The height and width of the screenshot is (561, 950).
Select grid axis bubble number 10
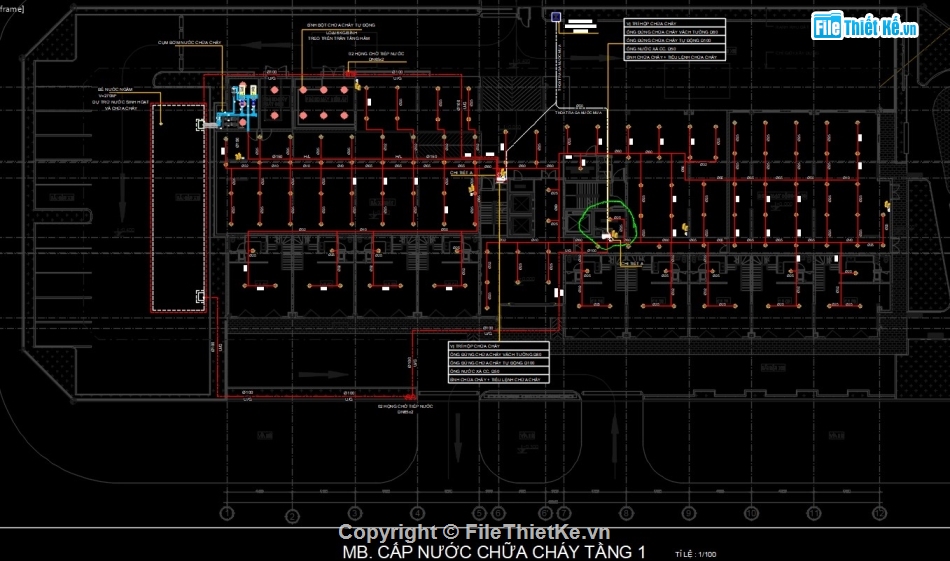[x=751, y=513]
